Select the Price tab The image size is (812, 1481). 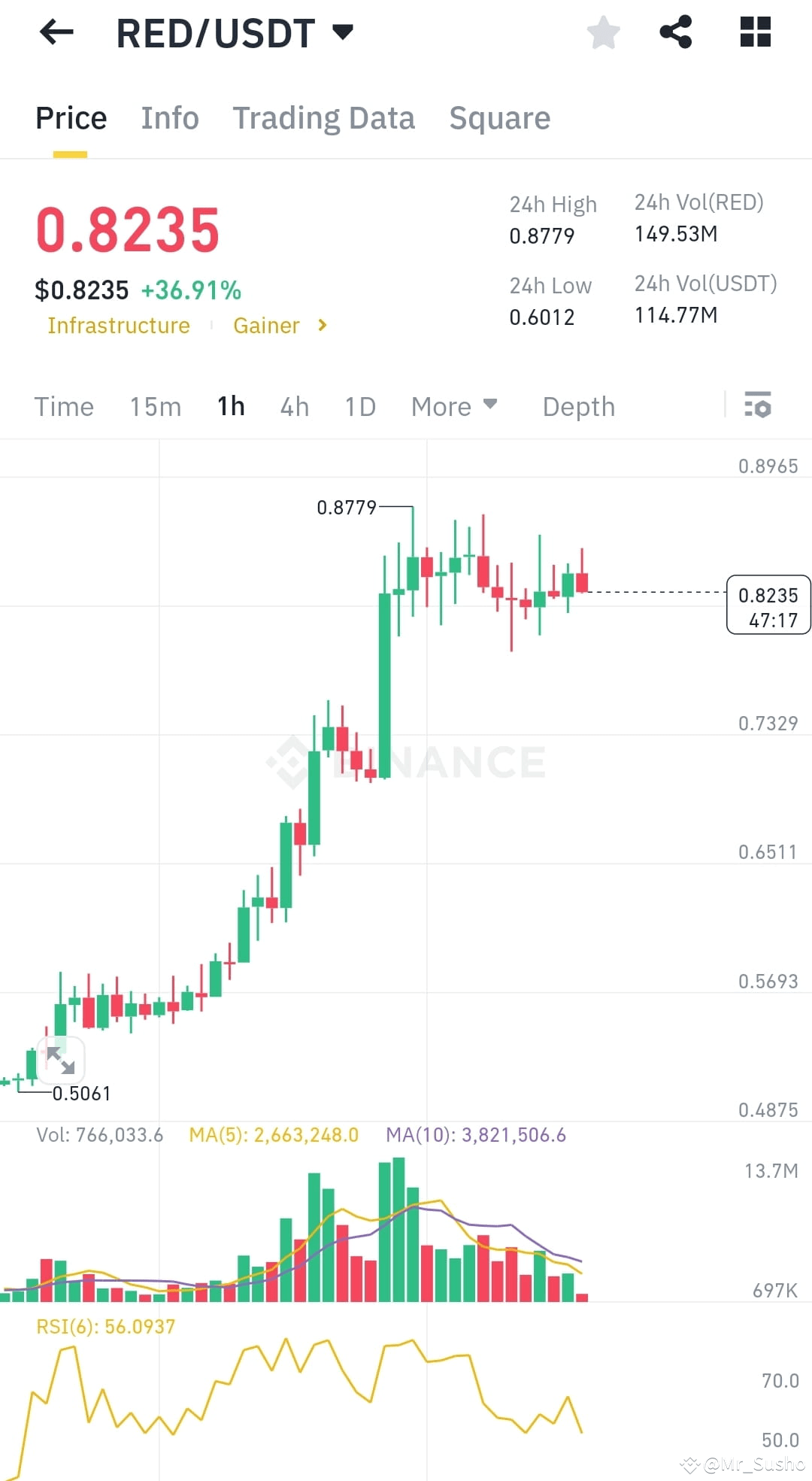(71, 118)
